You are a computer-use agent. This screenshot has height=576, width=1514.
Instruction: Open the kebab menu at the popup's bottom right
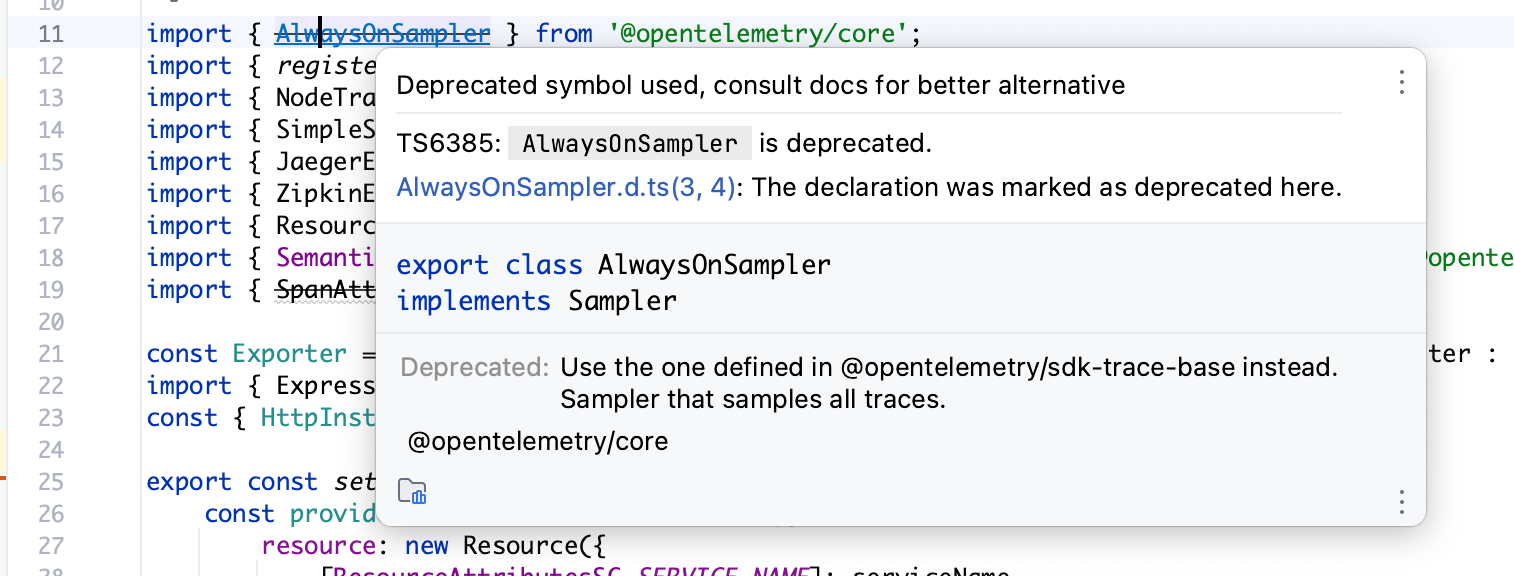tap(1401, 501)
